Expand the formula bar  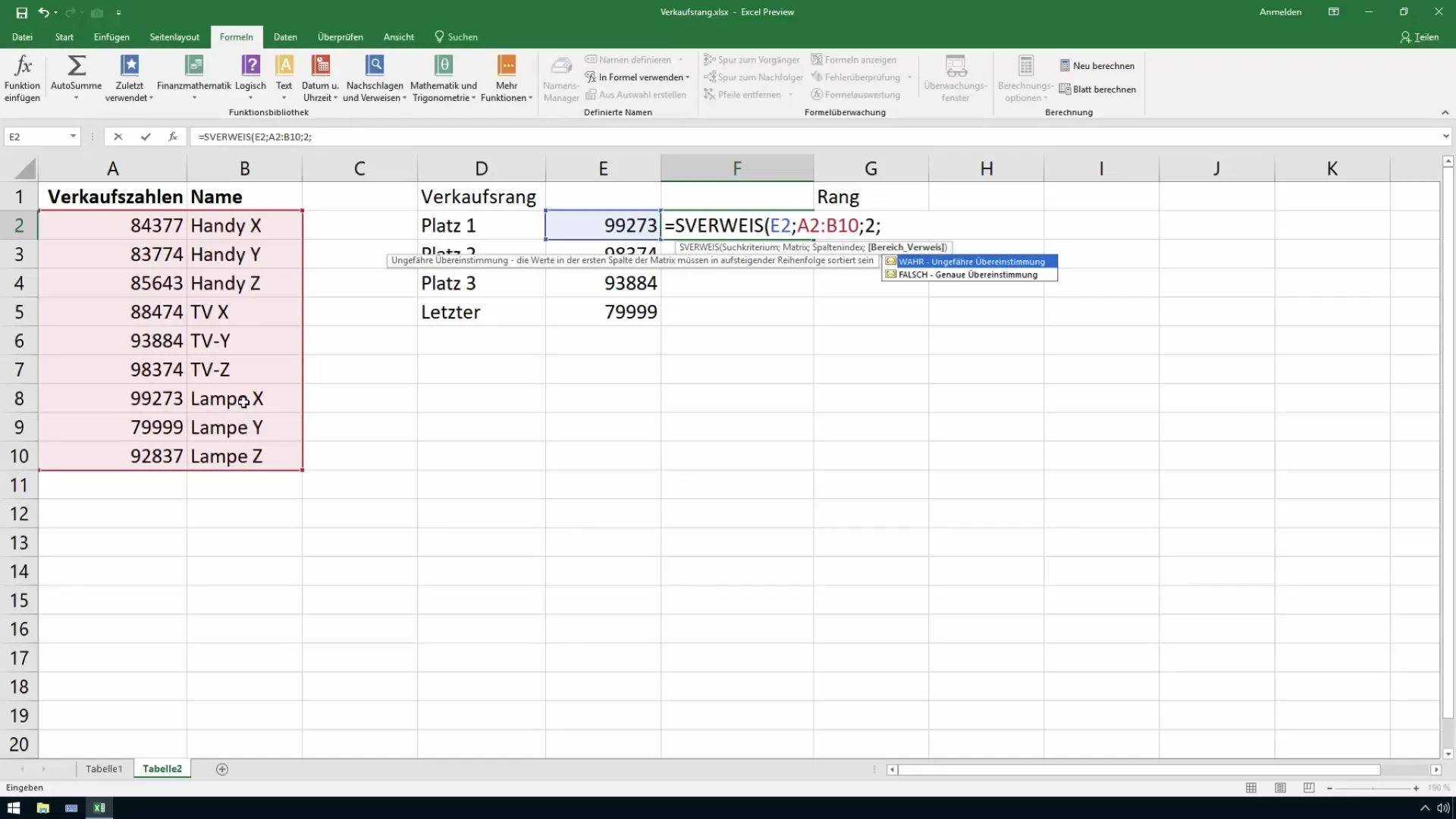coord(1445,136)
